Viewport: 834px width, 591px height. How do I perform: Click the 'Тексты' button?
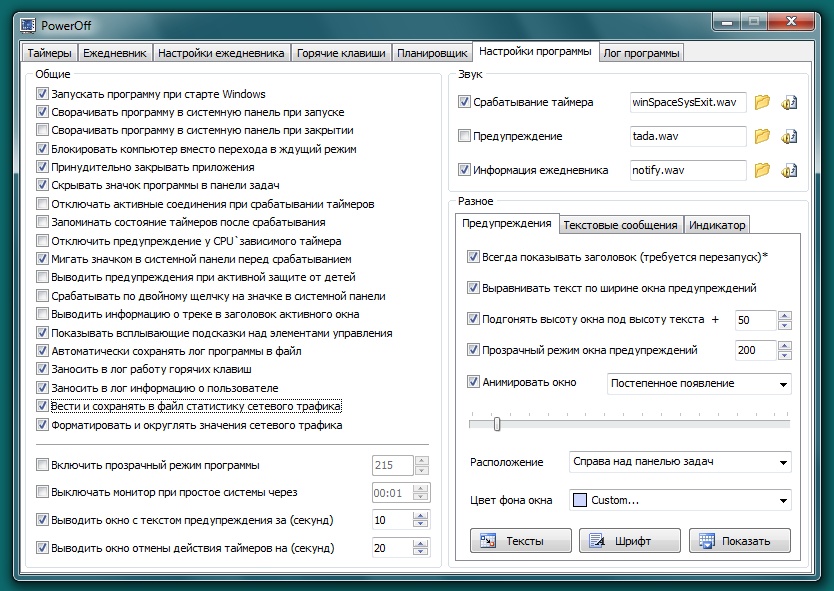coord(521,541)
